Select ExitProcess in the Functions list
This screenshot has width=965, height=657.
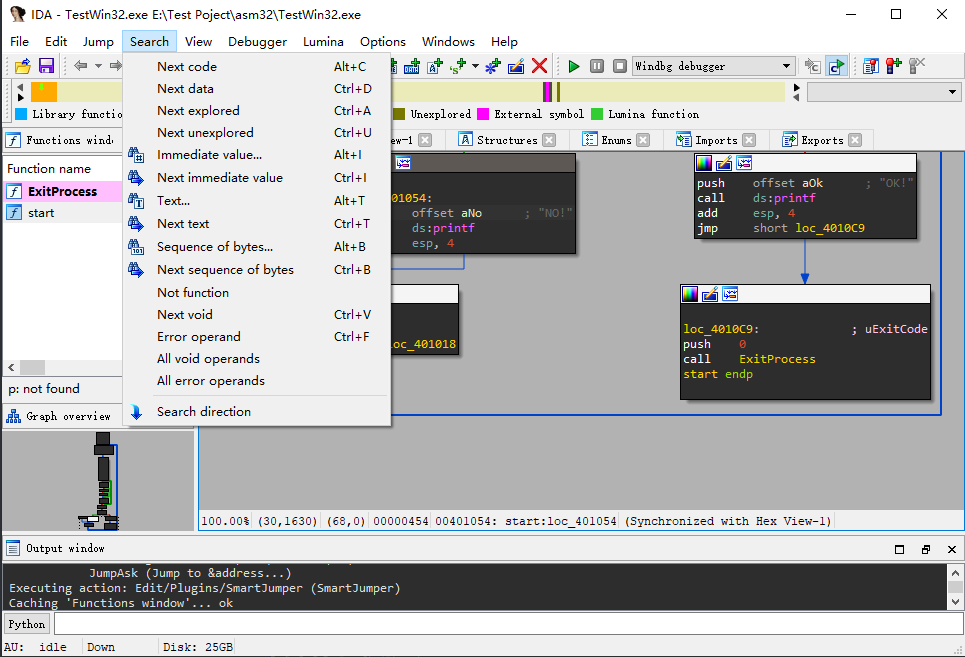[x=63, y=191]
